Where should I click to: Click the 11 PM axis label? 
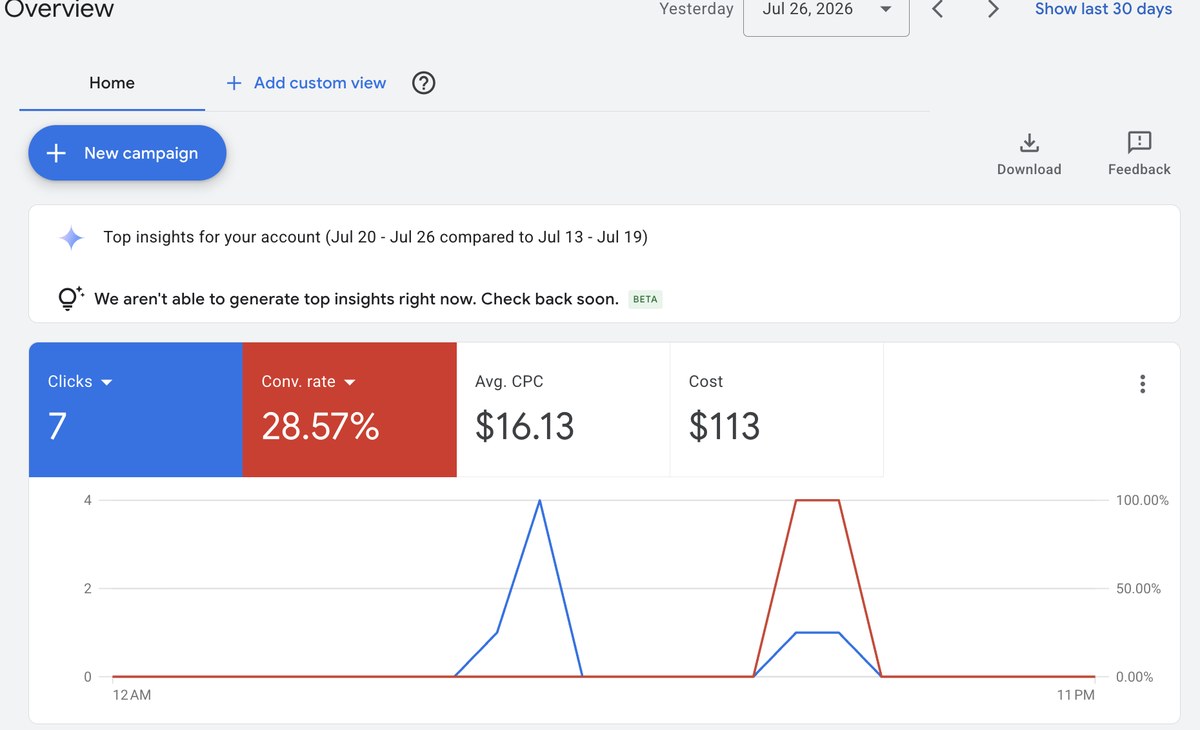pyautogui.click(x=1076, y=695)
